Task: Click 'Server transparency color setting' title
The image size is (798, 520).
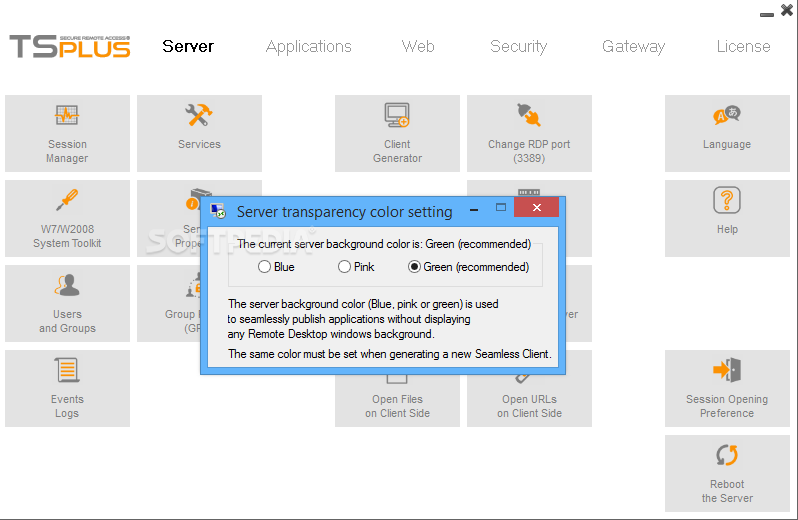Action: pos(345,212)
